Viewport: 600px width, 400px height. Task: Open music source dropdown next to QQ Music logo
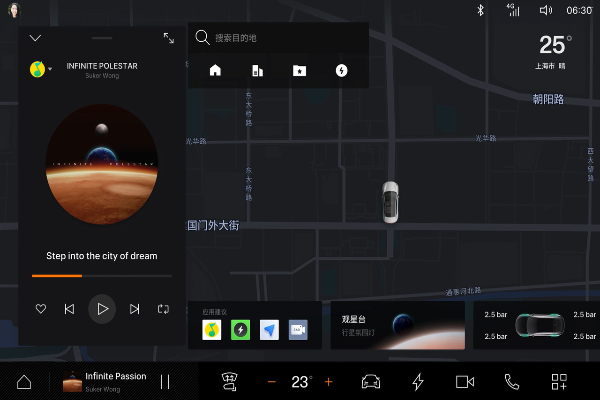(x=50, y=69)
